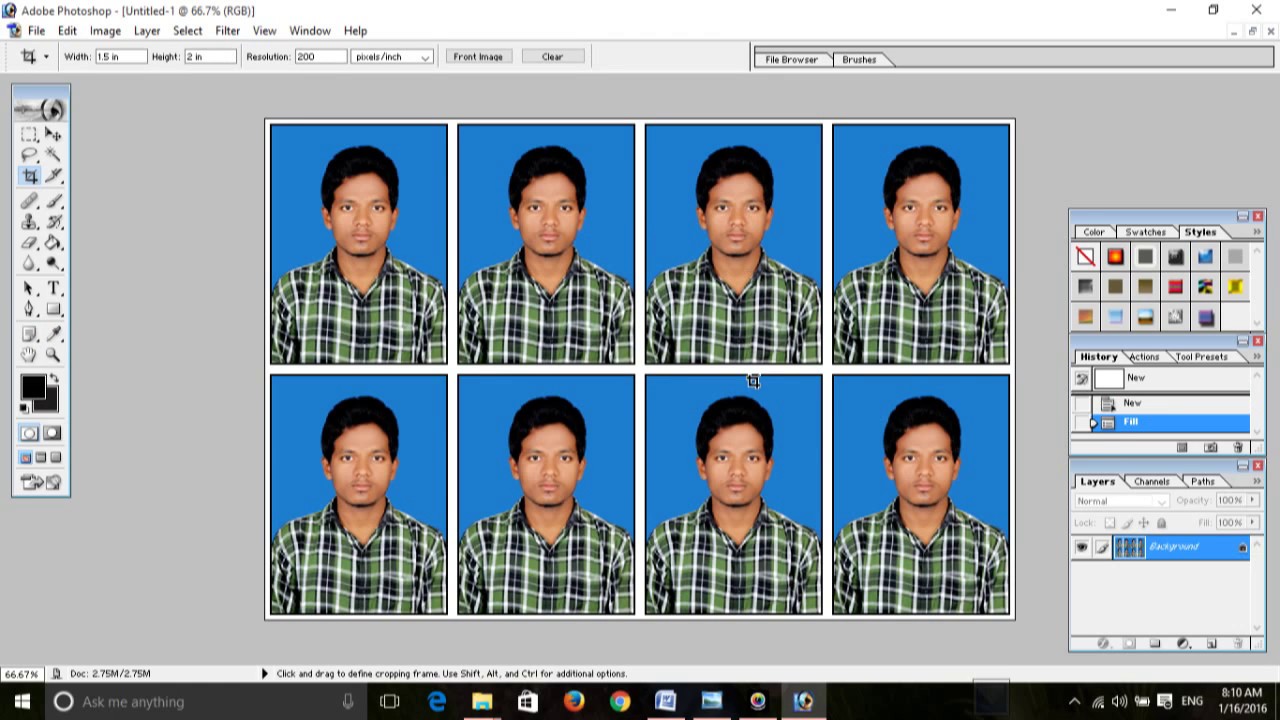Switch to the Channels tab
This screenshot has width=1280, height=720.
pyautogui.click(x=1151, y=482)
